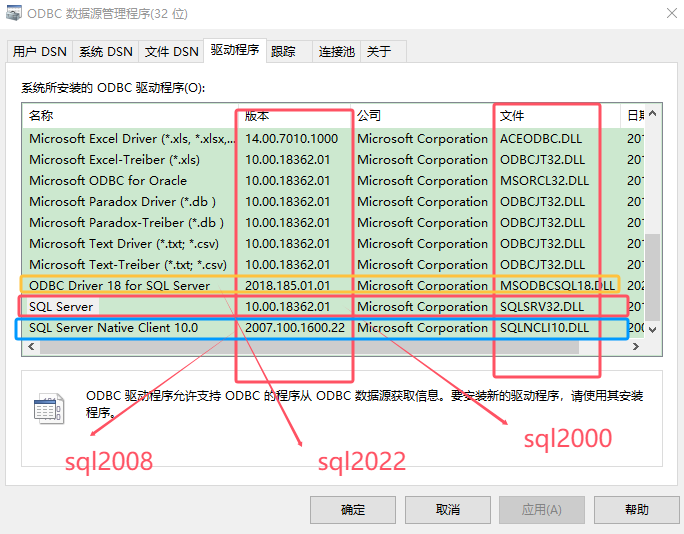This screenshot has height=534, width=684.
Task: Select the 驱动程序 tab
Action: 235,50
